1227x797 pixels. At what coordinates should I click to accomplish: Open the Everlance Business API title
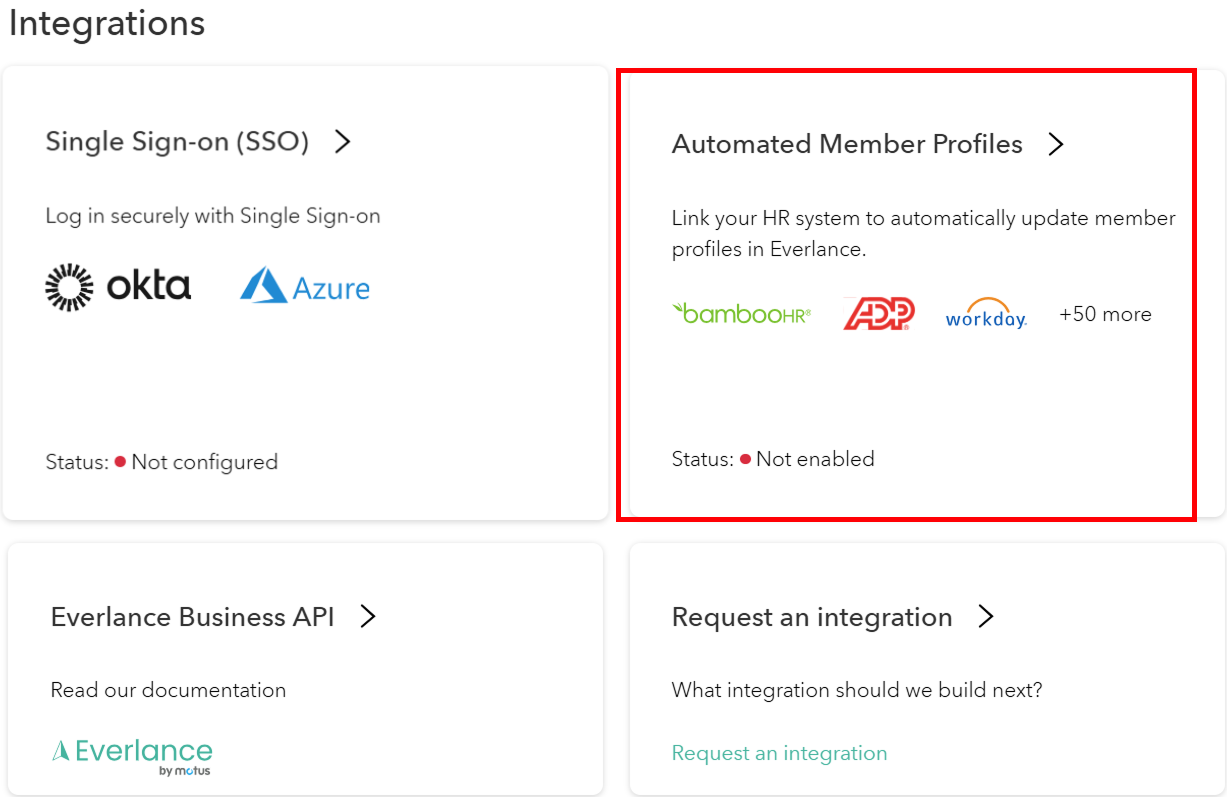(x=192, y=617)
